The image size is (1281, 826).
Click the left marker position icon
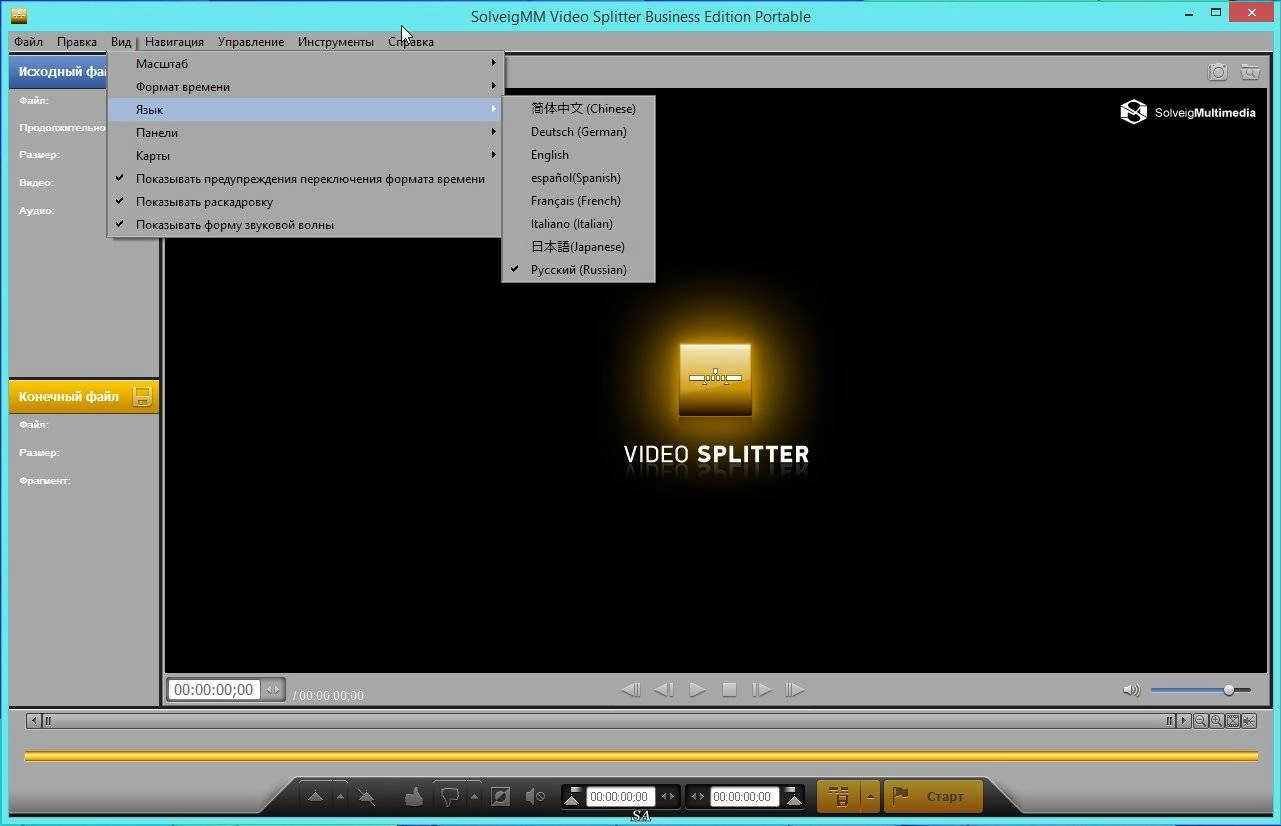point(572,797)
